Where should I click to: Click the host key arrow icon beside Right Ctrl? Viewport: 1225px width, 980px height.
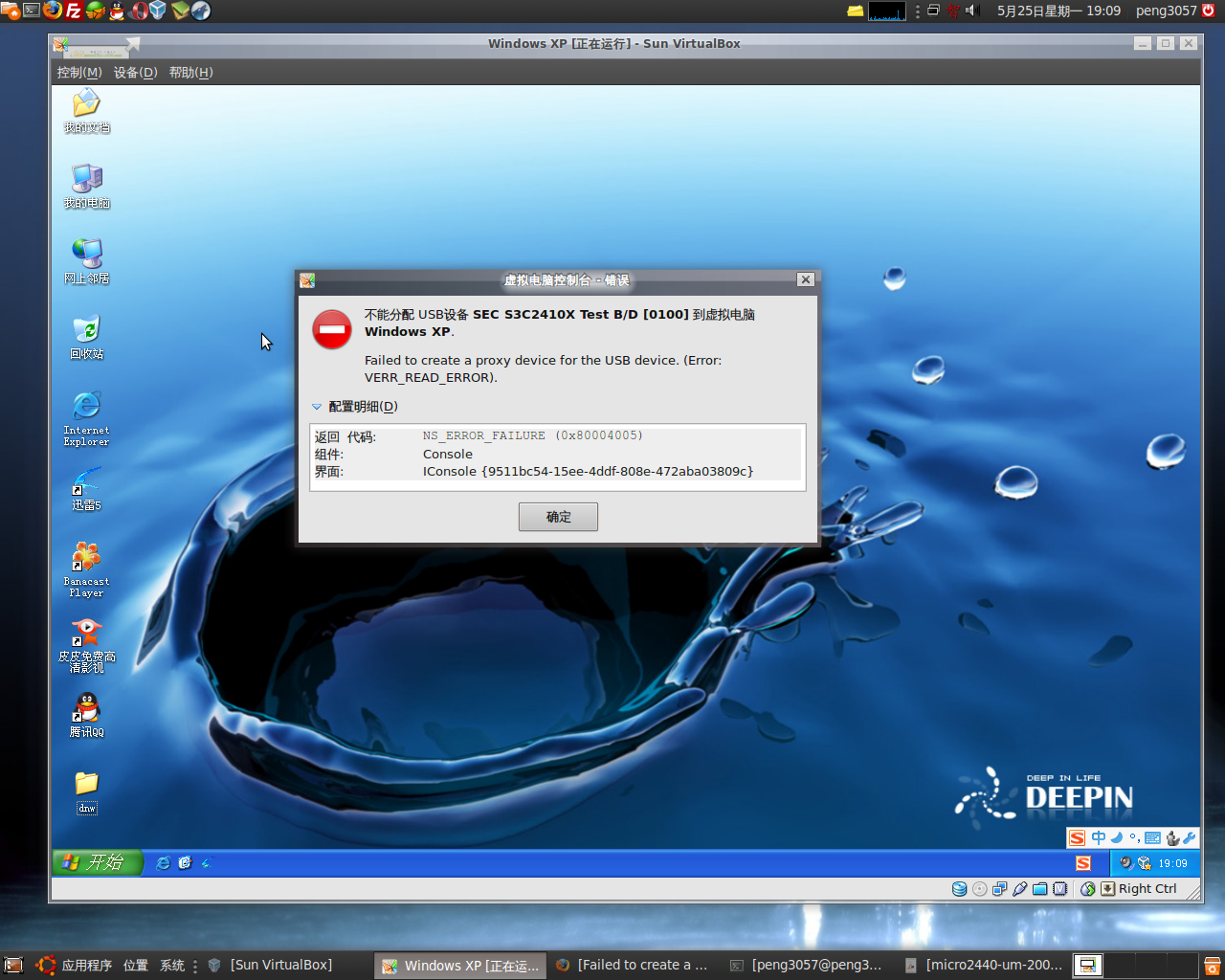(x=1107, y=889)
